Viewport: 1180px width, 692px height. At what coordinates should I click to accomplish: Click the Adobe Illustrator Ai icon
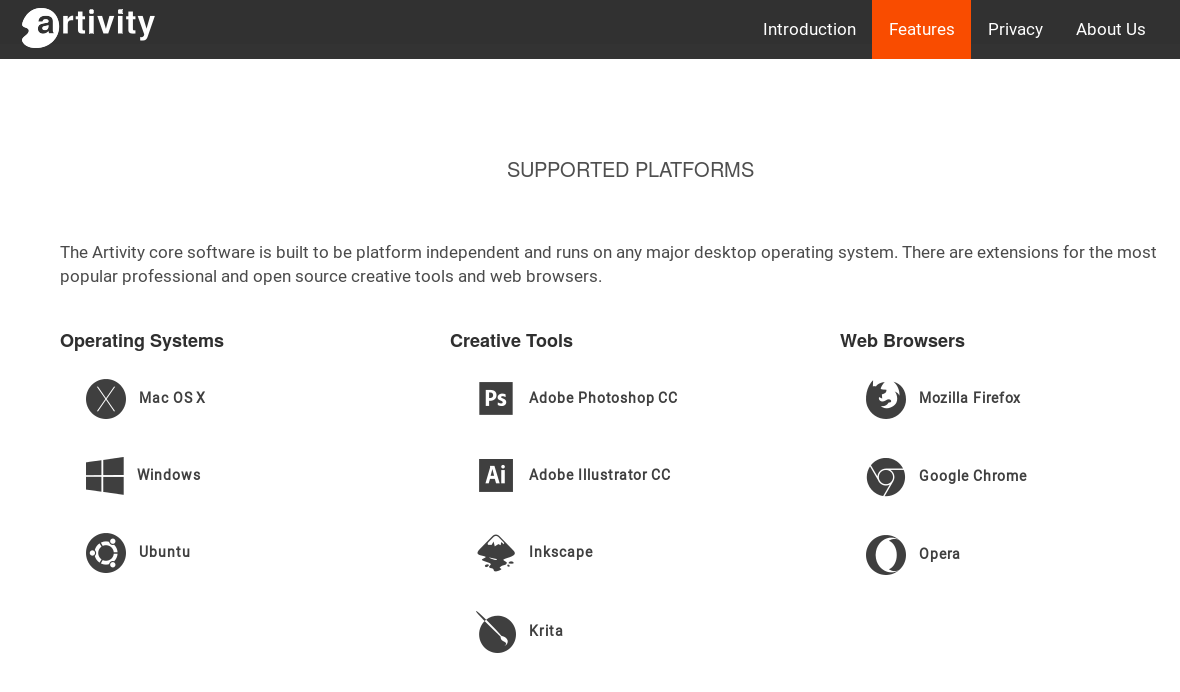496,475
